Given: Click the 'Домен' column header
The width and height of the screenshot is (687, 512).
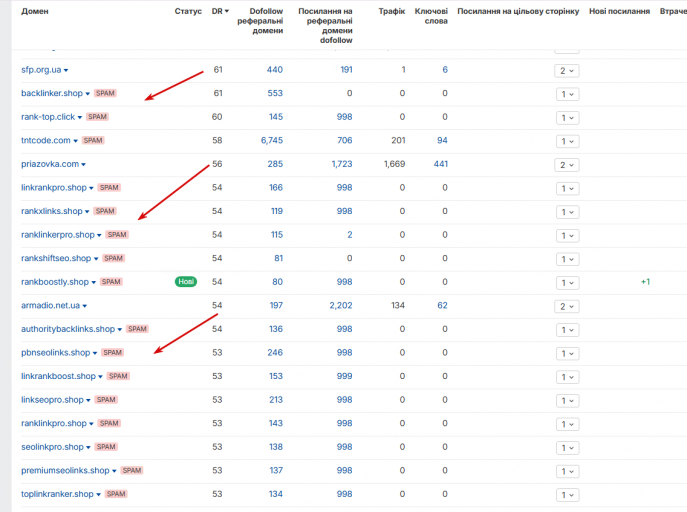Looking at the screenshot, I should pyautogui.click(x=35, y=11).
